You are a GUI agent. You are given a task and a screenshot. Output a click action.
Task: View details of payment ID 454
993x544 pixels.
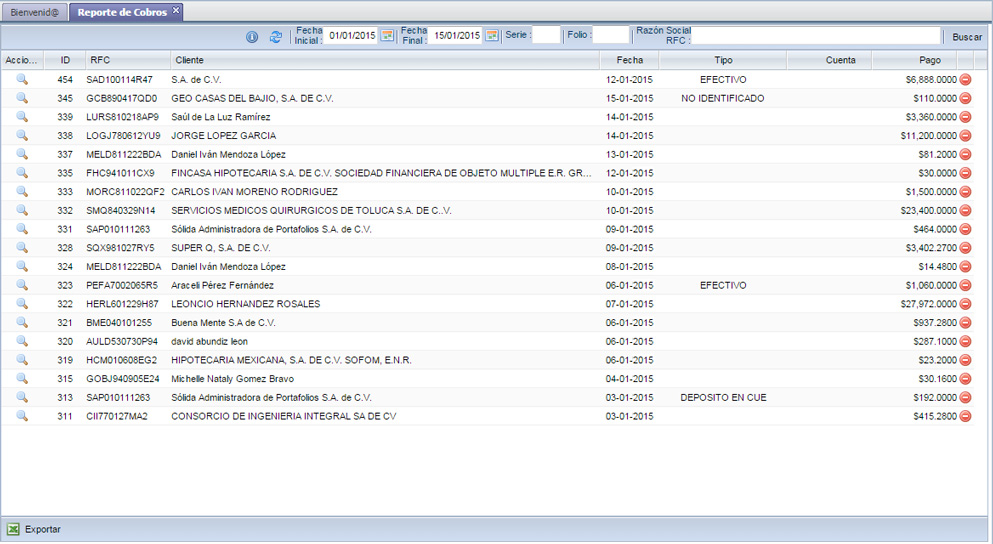[x=22, y=79]
